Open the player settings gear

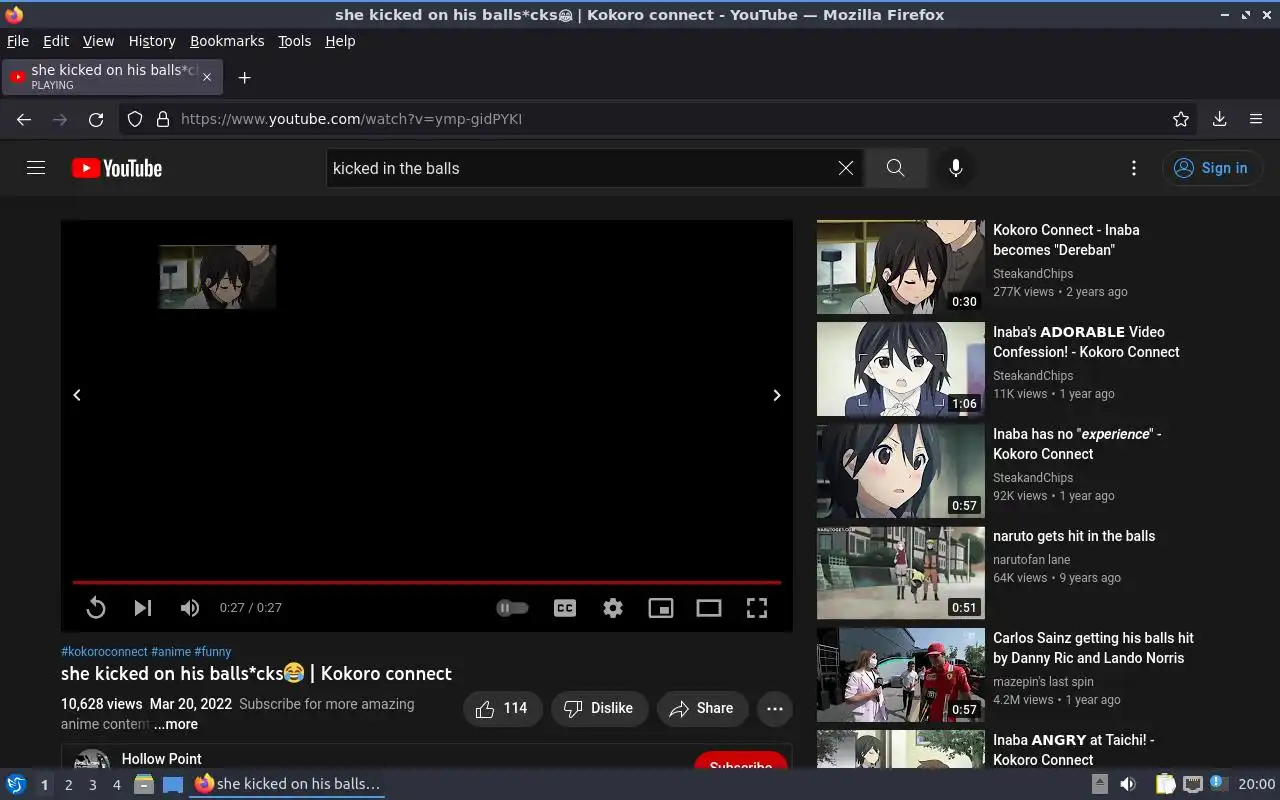tap(613, 607)
